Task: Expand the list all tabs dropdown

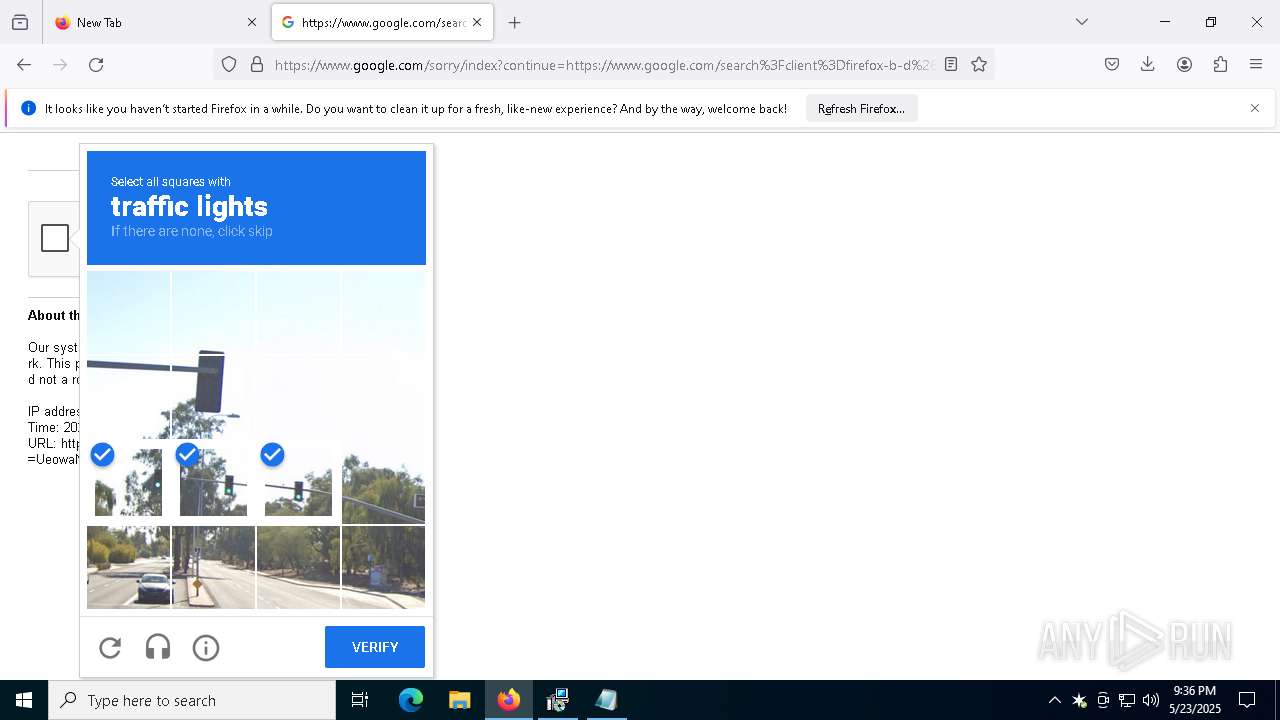Action: pos(1082,22)
